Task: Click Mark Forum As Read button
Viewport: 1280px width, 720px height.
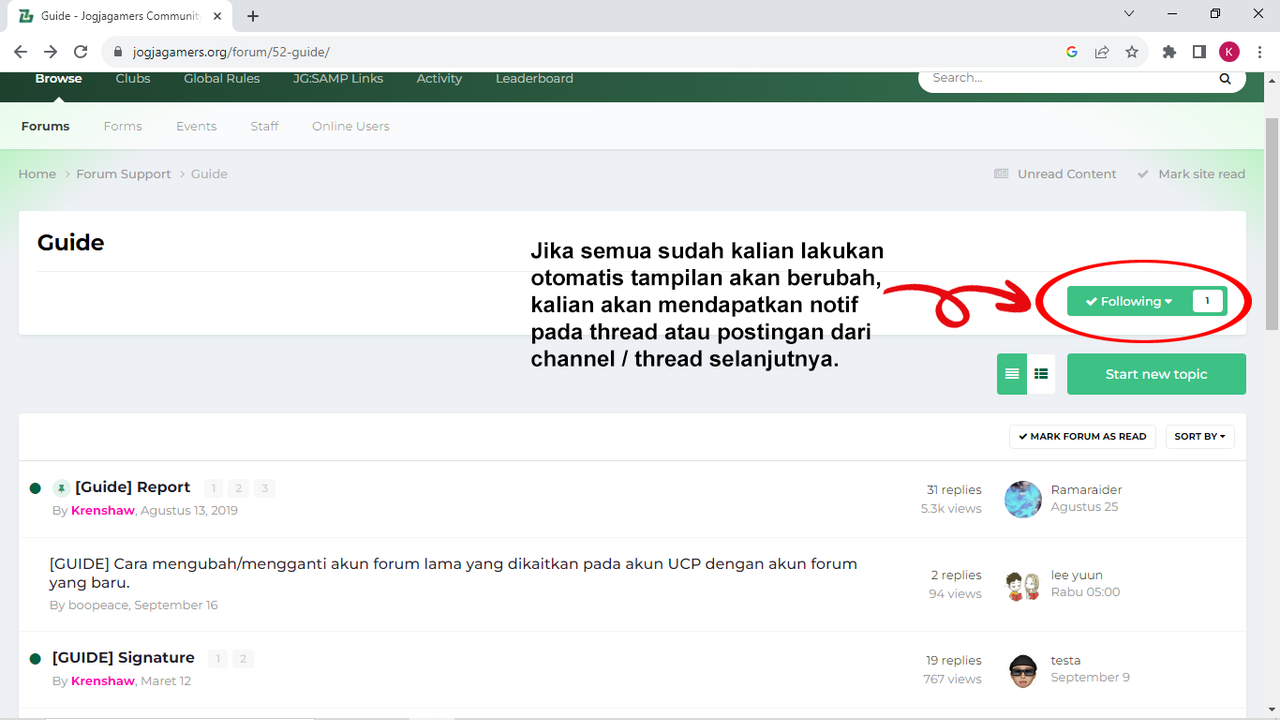Action: [x=1083, y=437]
